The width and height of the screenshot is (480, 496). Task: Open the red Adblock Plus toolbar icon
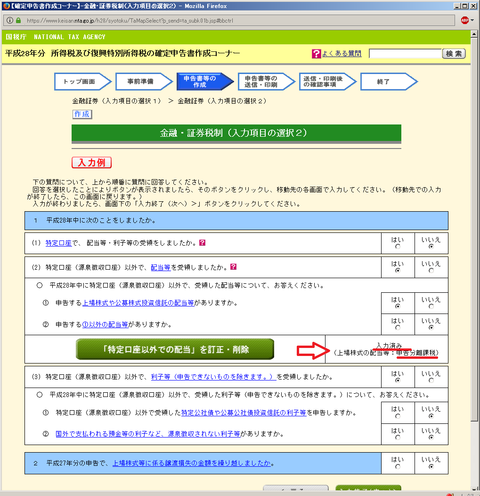click(x=465, y=20)
